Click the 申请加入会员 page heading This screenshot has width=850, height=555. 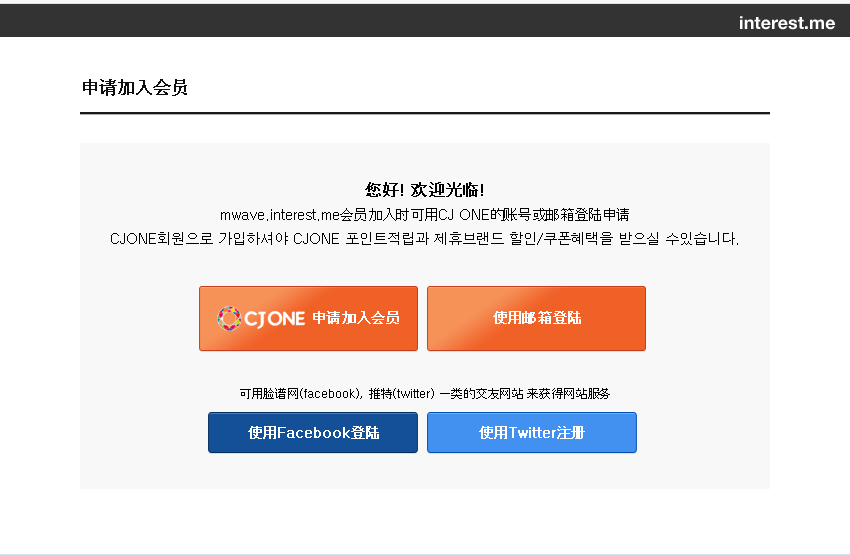click(x=135, y=87)
